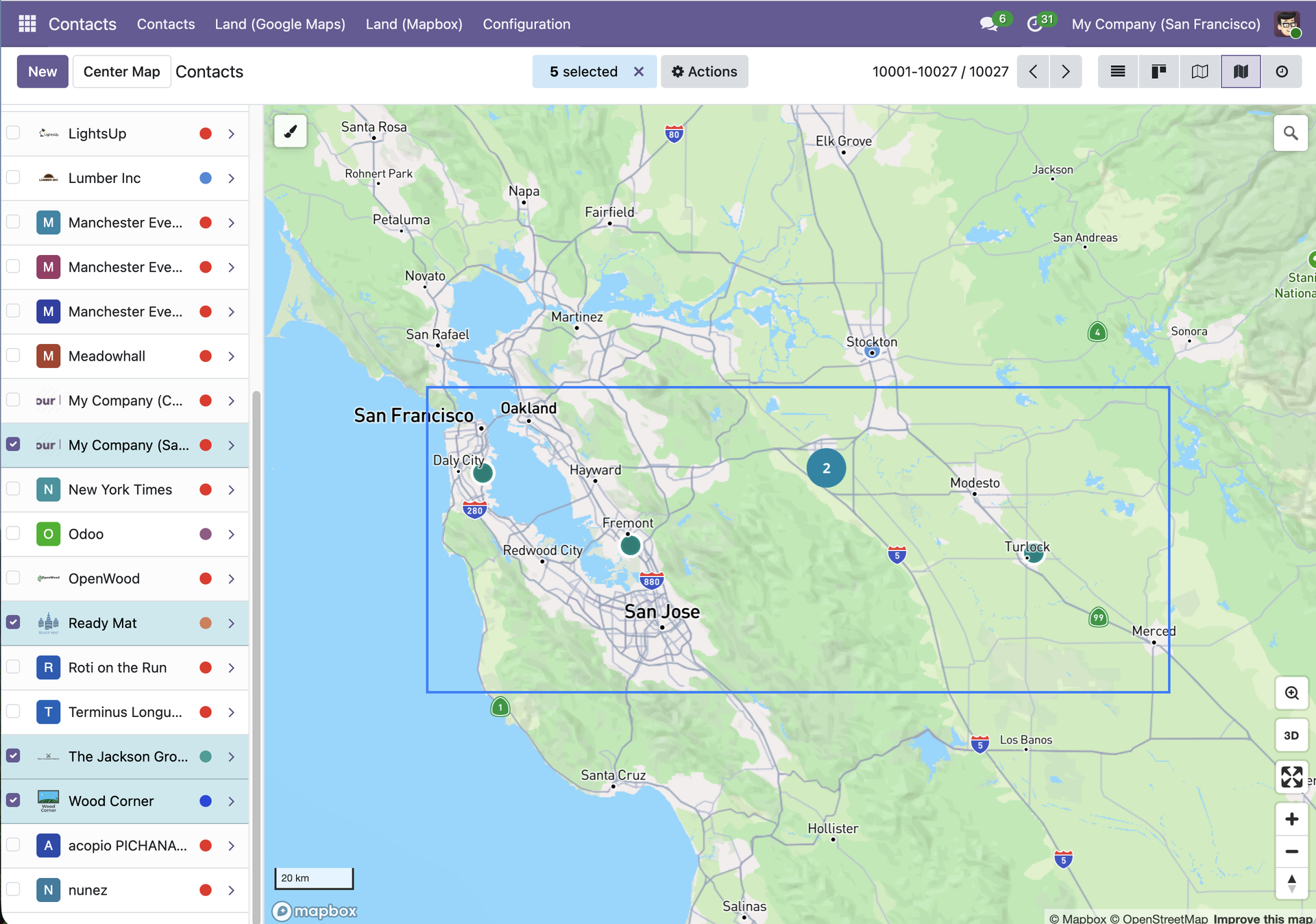Uncheck The Jackson Group checkbox

[x=13, y=755]
